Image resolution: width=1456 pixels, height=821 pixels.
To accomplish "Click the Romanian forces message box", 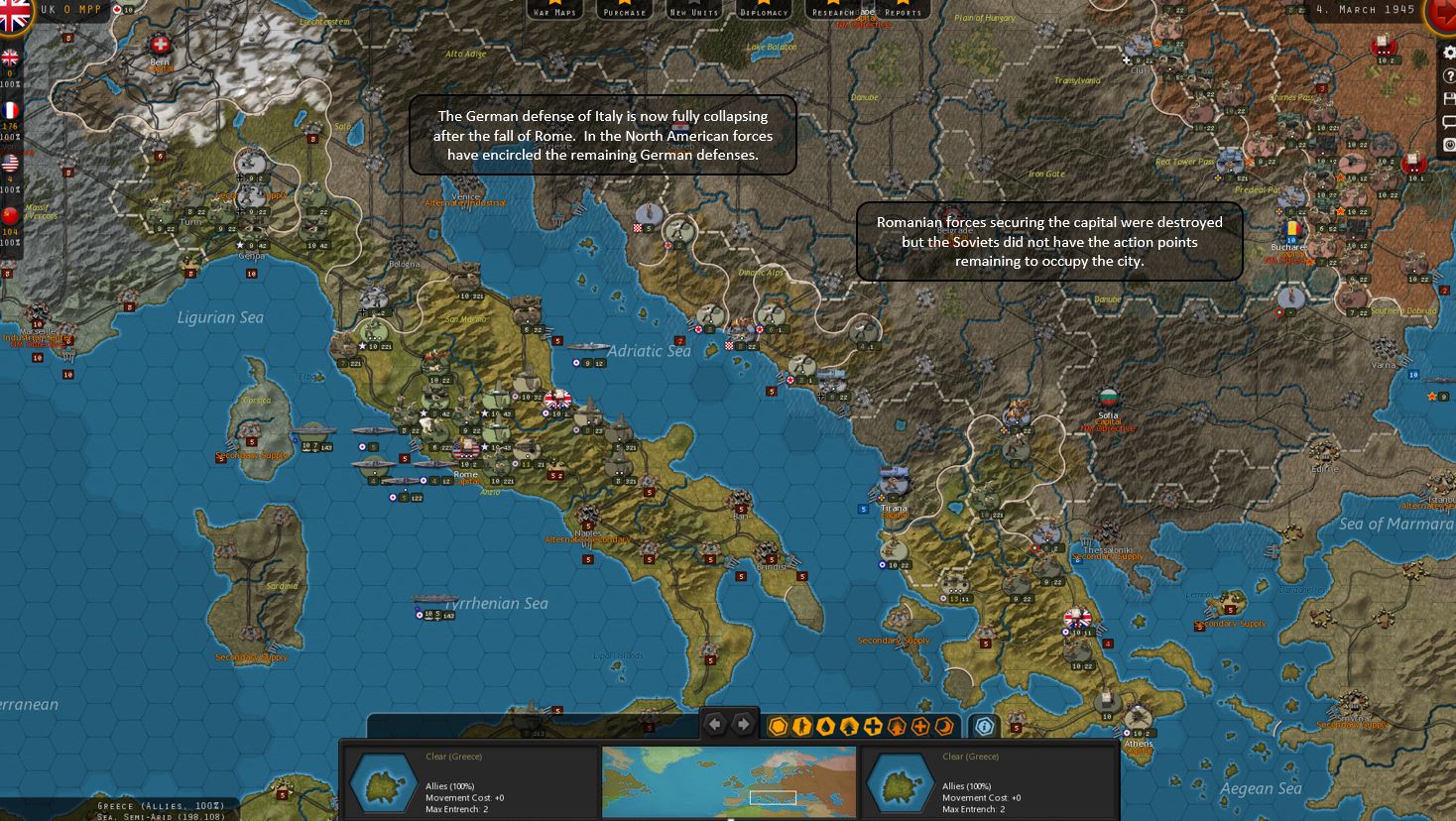I will pyautogui.click(x=1049, y=242).
